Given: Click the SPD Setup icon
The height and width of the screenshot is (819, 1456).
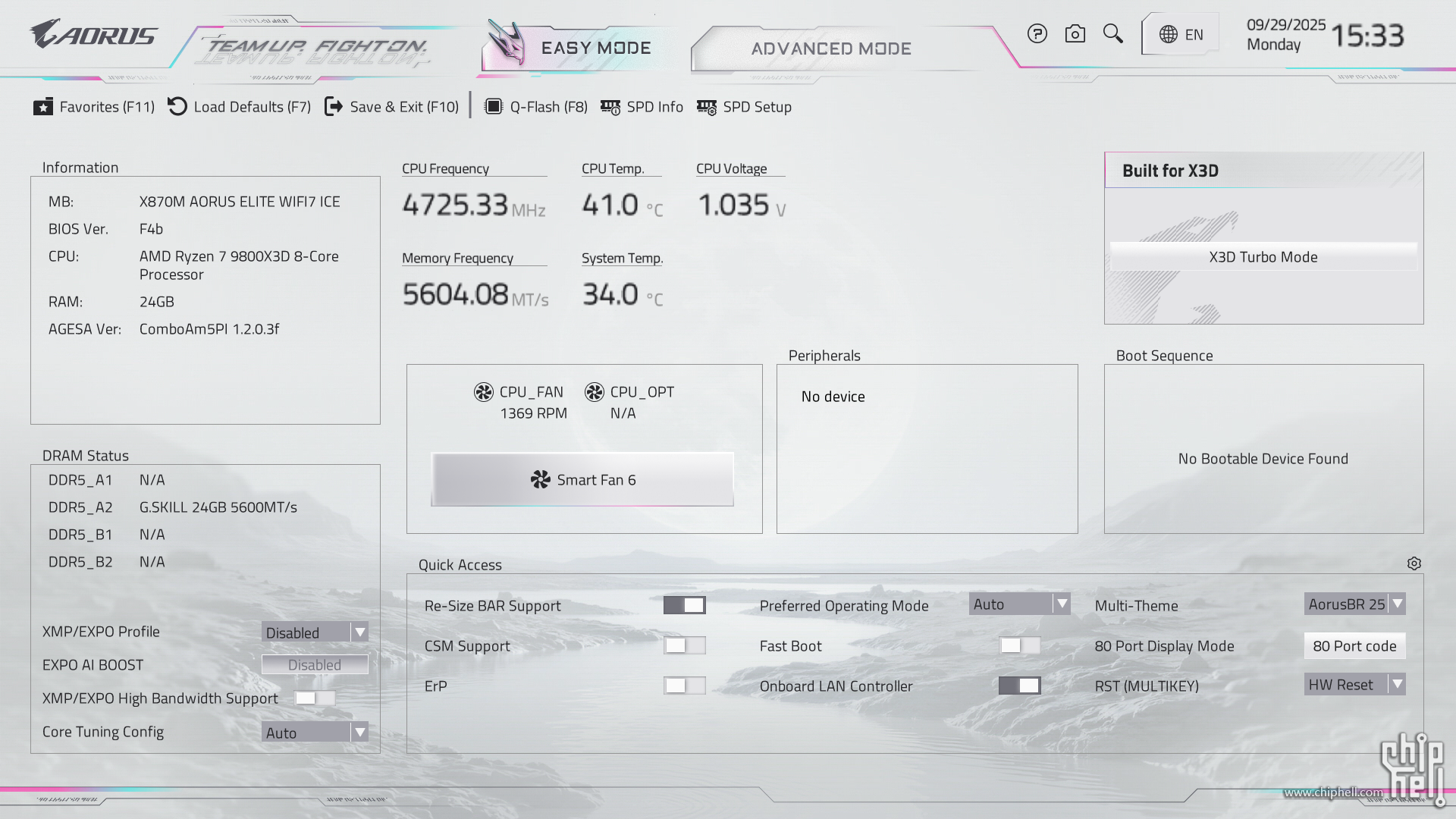Looking at the screenshot, I should coord(707,107).
